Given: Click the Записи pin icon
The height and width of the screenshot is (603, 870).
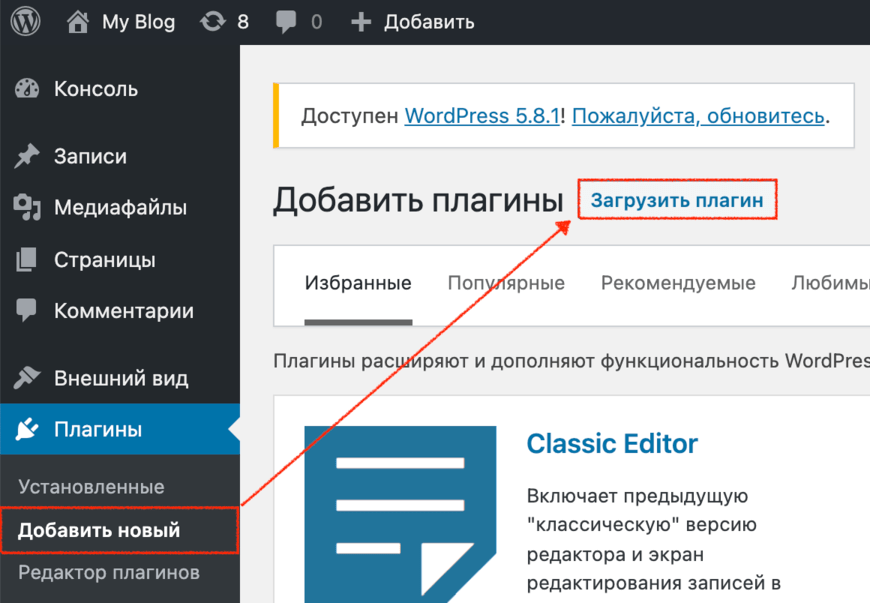Looking at the screenshot, I should click(x=27, y=156).
